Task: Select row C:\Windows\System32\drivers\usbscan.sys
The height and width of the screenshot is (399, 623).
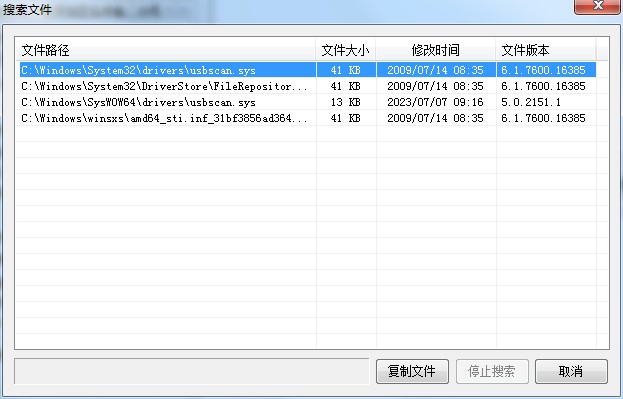Action: (x=308, y=70)
